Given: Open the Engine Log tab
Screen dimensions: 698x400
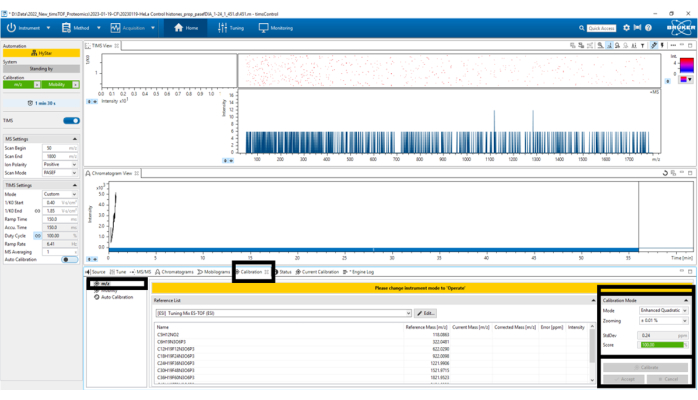Looking at the screenshot, I should [x=358, y=272].
